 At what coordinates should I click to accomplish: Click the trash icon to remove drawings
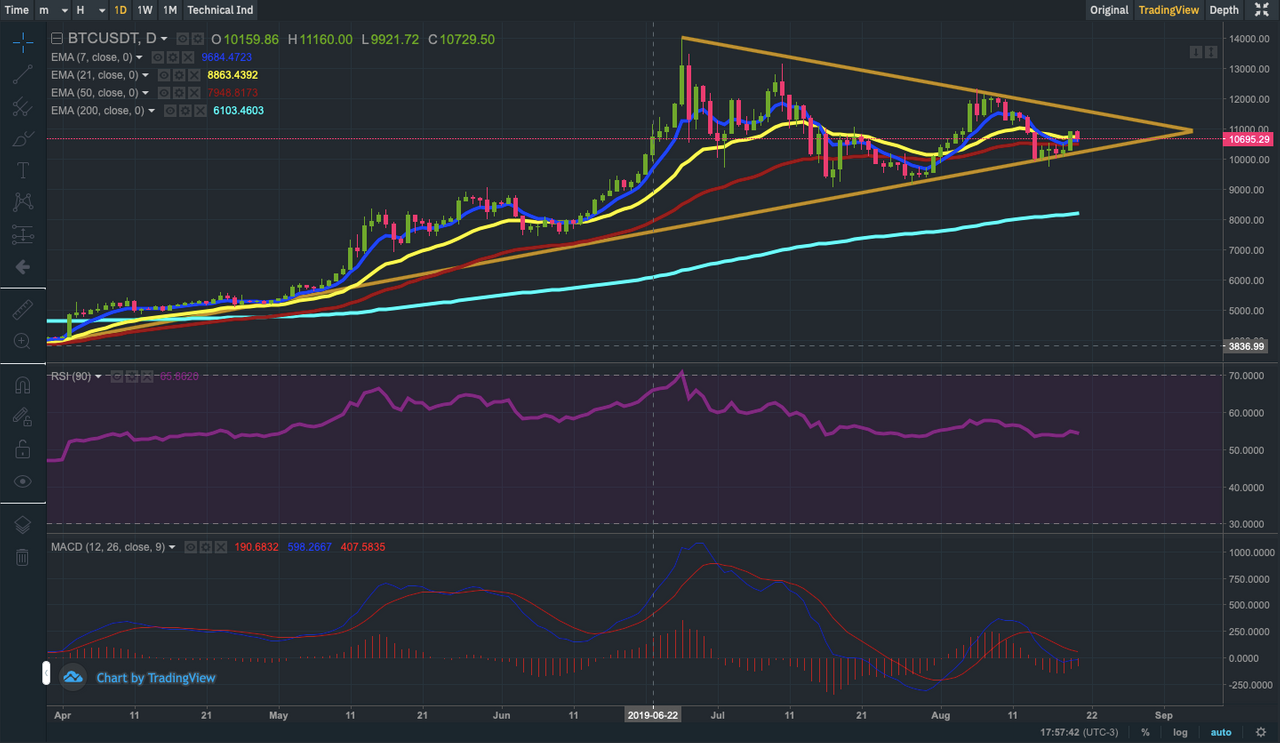tap(22, 556)
